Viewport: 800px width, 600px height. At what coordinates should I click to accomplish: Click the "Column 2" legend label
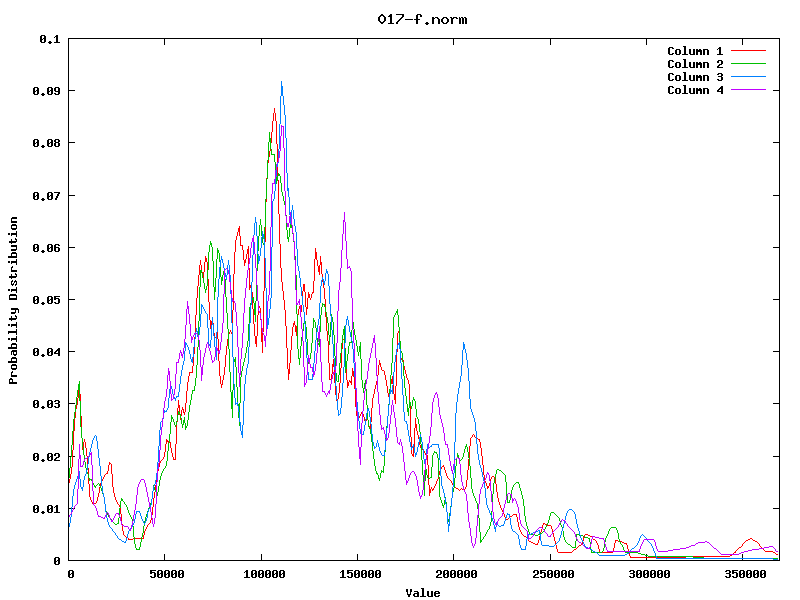point(695,64)
